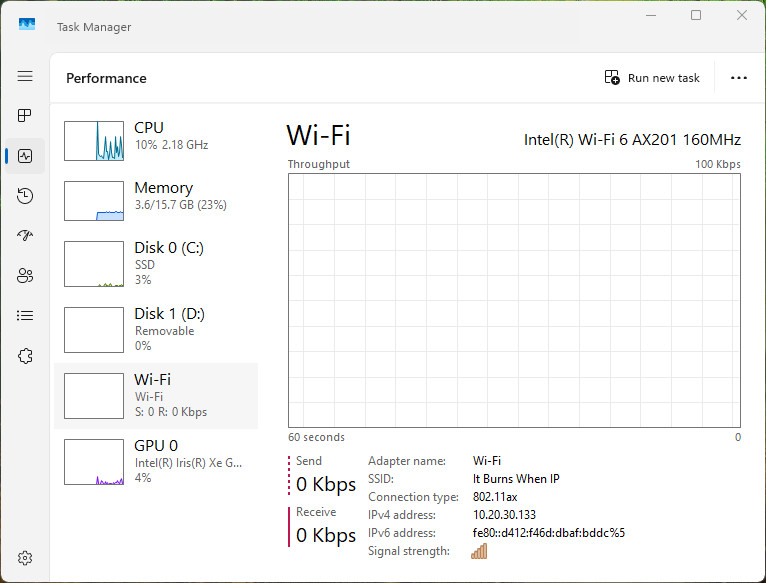
Task: Open the three-dot more options menu
Action: point(739,78)
